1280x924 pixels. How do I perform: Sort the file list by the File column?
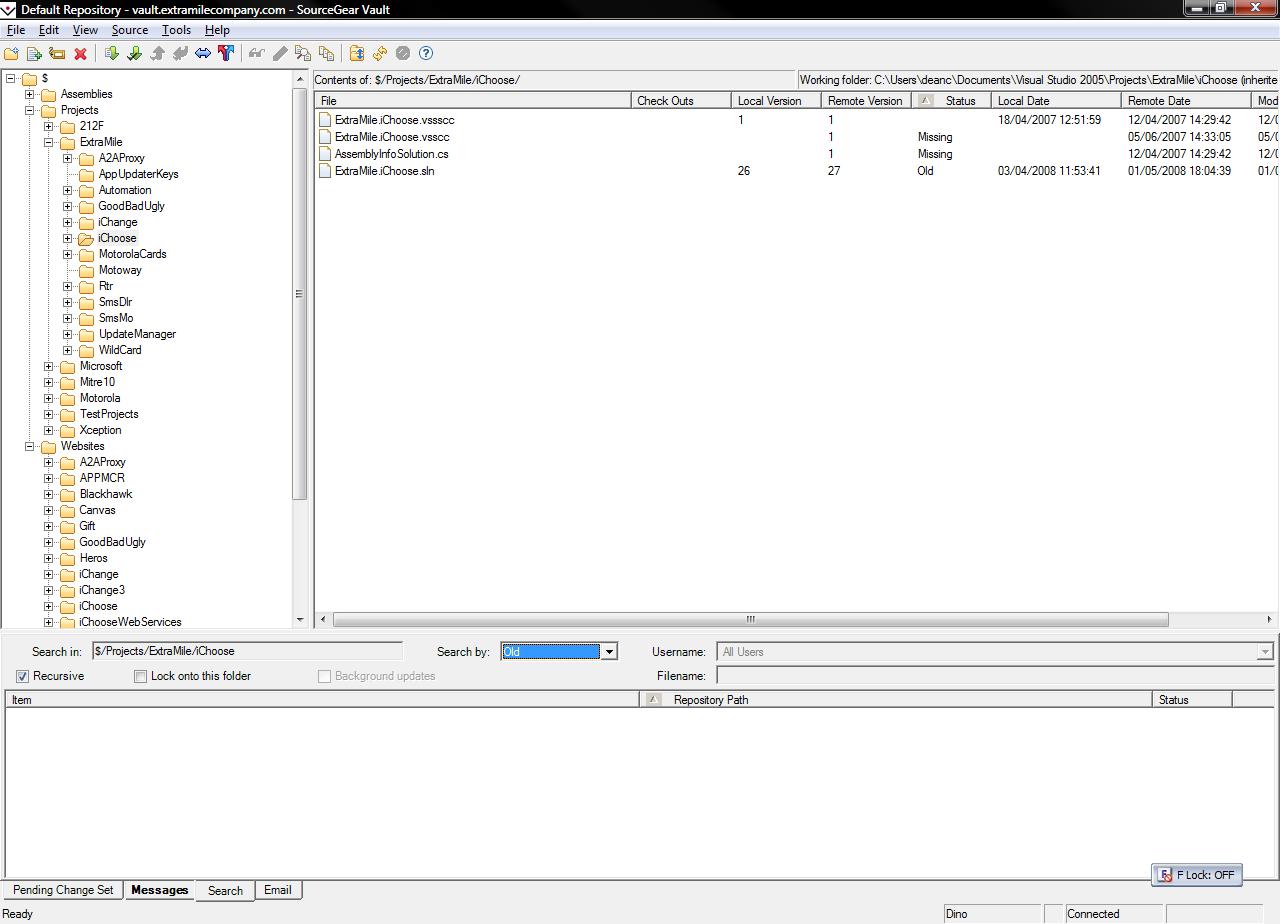(x=473, y=100)
